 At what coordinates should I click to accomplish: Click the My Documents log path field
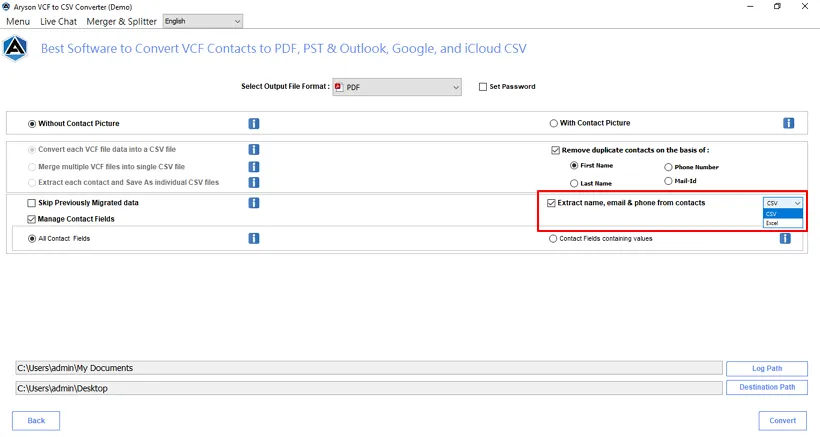coord(369,368)
